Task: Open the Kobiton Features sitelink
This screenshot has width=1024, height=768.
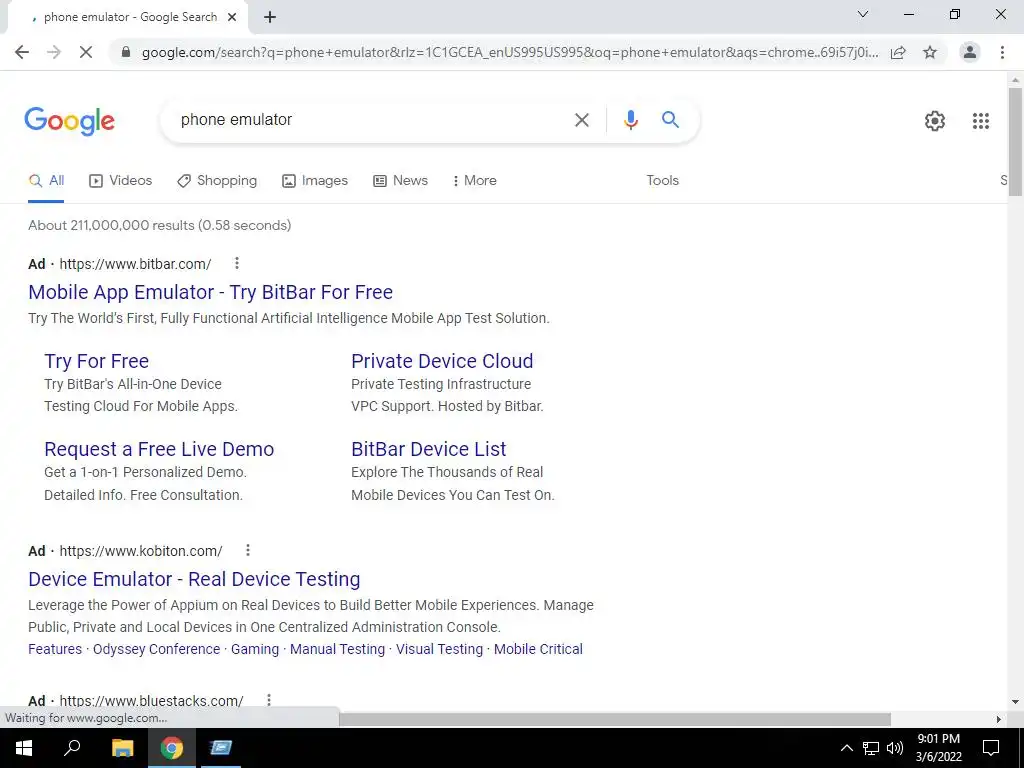Action: coord(55,649)
